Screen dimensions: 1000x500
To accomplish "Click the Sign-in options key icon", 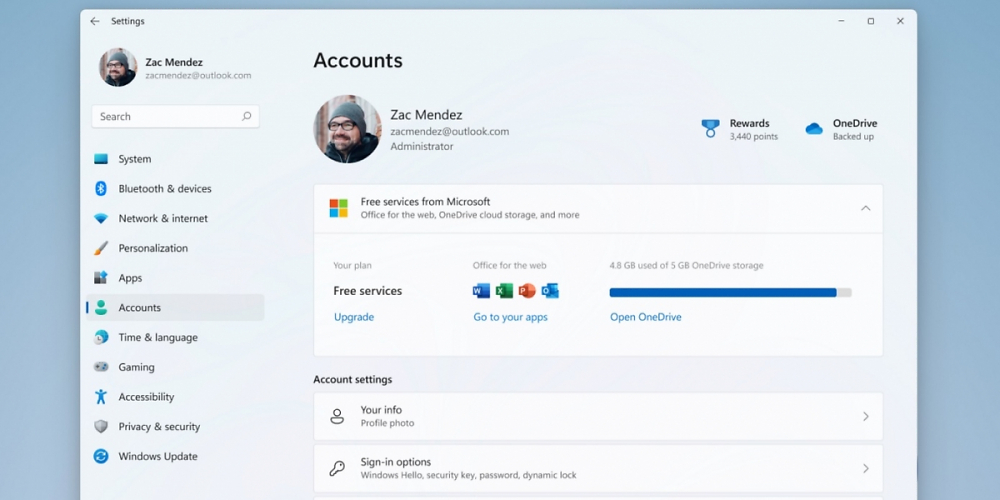I will click(337, 469).
